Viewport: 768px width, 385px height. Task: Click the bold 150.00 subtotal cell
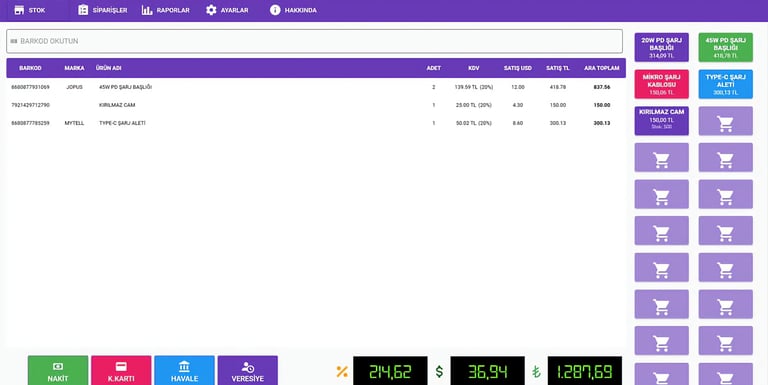602,105
